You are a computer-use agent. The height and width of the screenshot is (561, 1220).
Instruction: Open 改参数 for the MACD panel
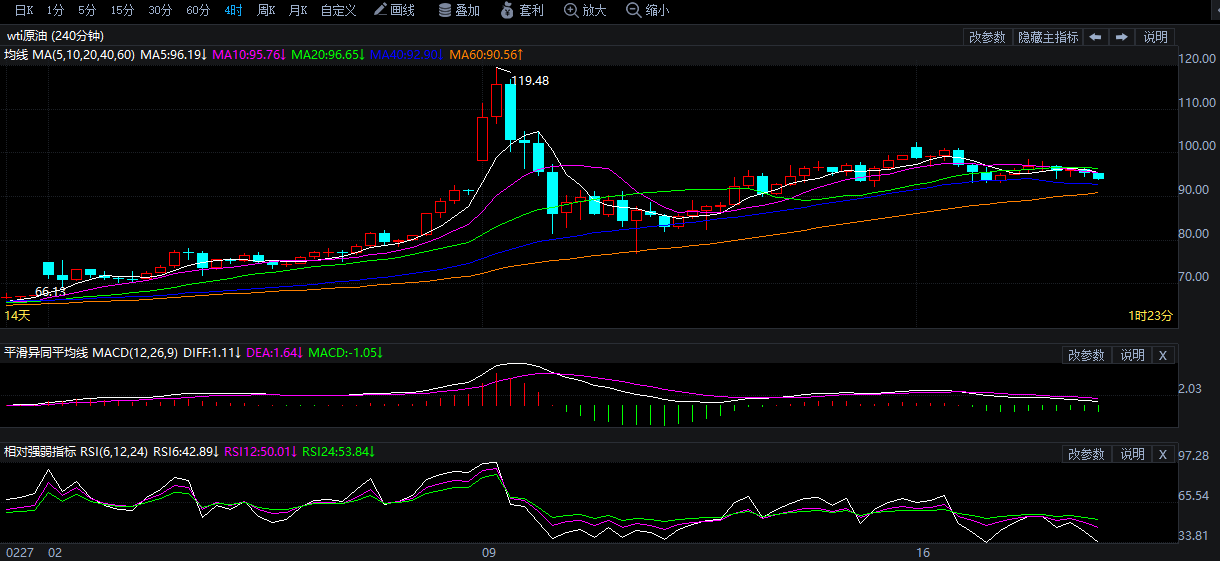(1086, 355)
